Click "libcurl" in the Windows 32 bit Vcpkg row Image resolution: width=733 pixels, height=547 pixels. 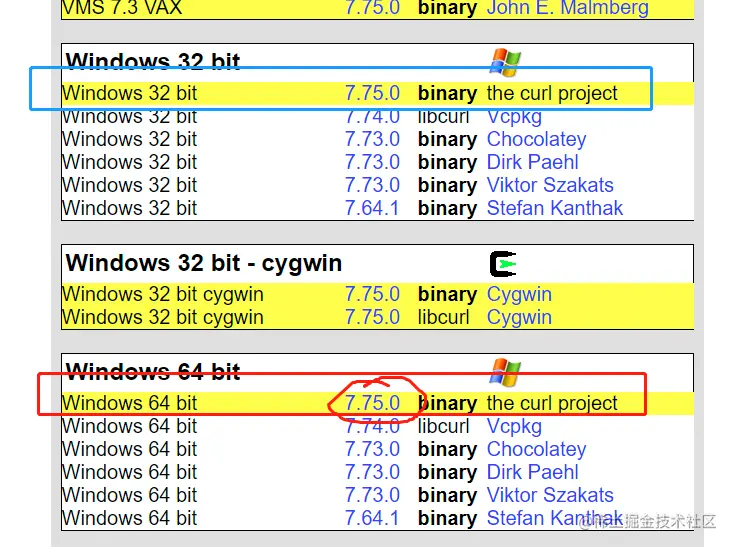click(443, 116)
